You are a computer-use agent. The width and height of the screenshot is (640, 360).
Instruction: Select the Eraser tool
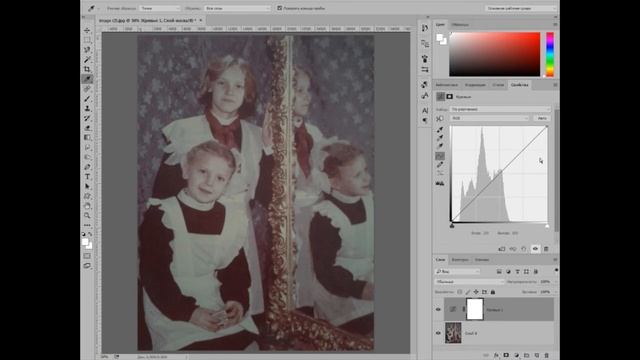coord(87,128)
